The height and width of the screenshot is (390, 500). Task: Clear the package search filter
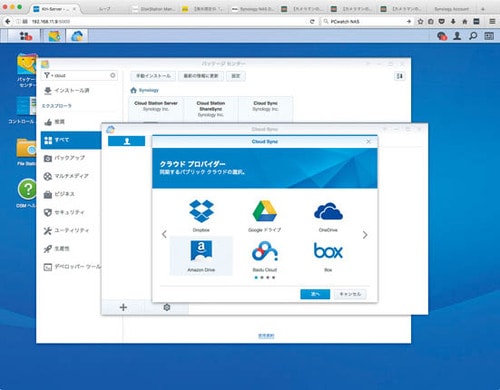(113, 76)
